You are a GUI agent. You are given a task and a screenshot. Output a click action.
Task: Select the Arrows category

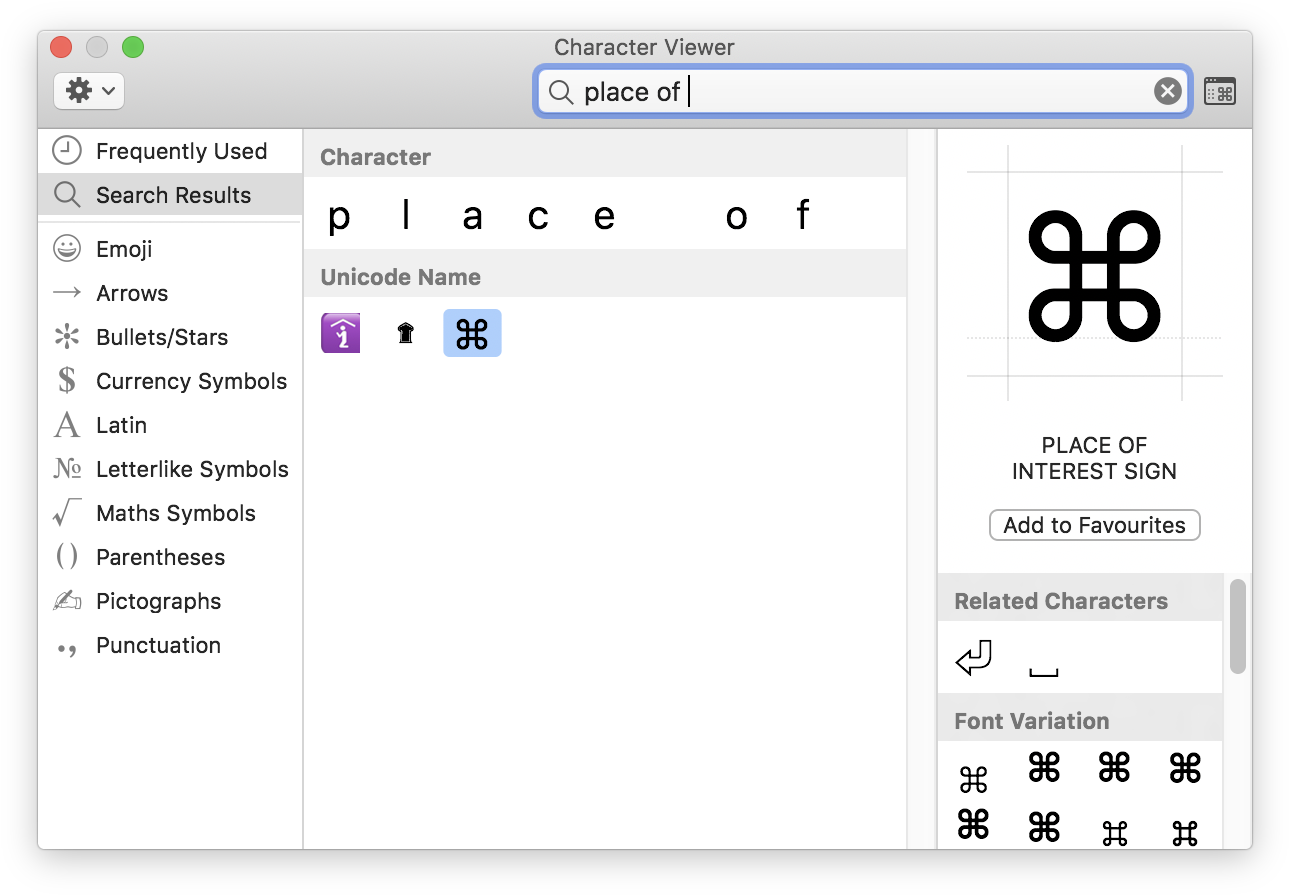(x=131, y=292)
